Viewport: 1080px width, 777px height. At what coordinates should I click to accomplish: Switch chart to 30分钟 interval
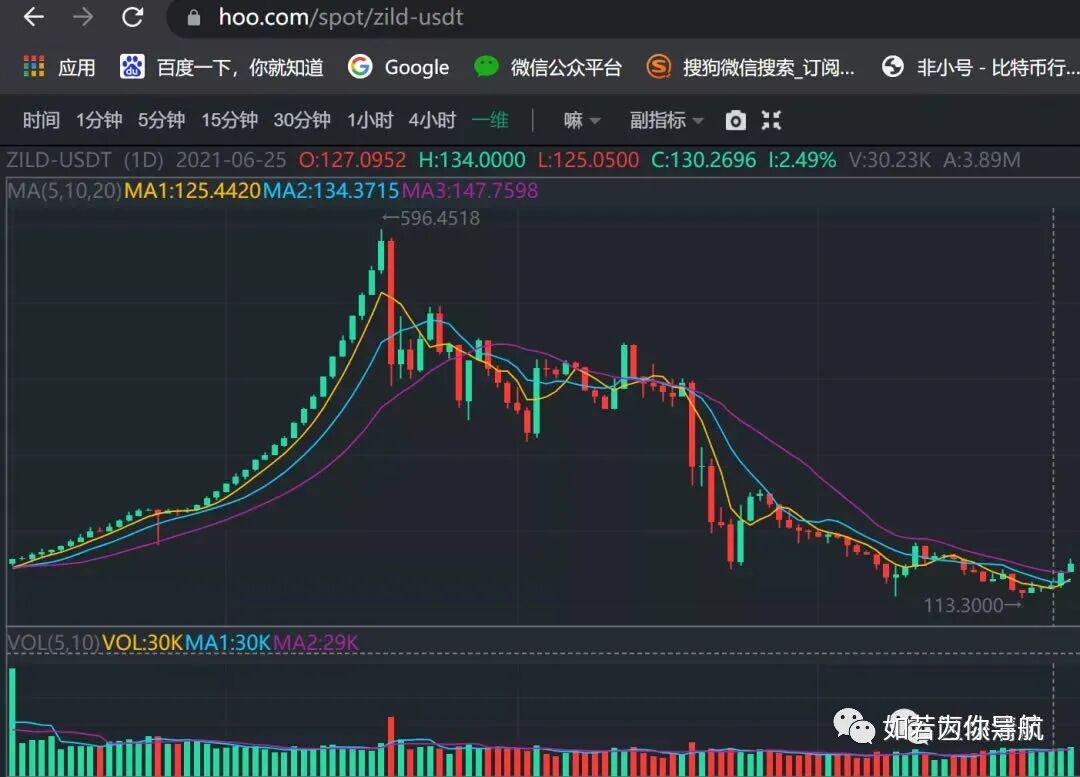tap(302, 121)
